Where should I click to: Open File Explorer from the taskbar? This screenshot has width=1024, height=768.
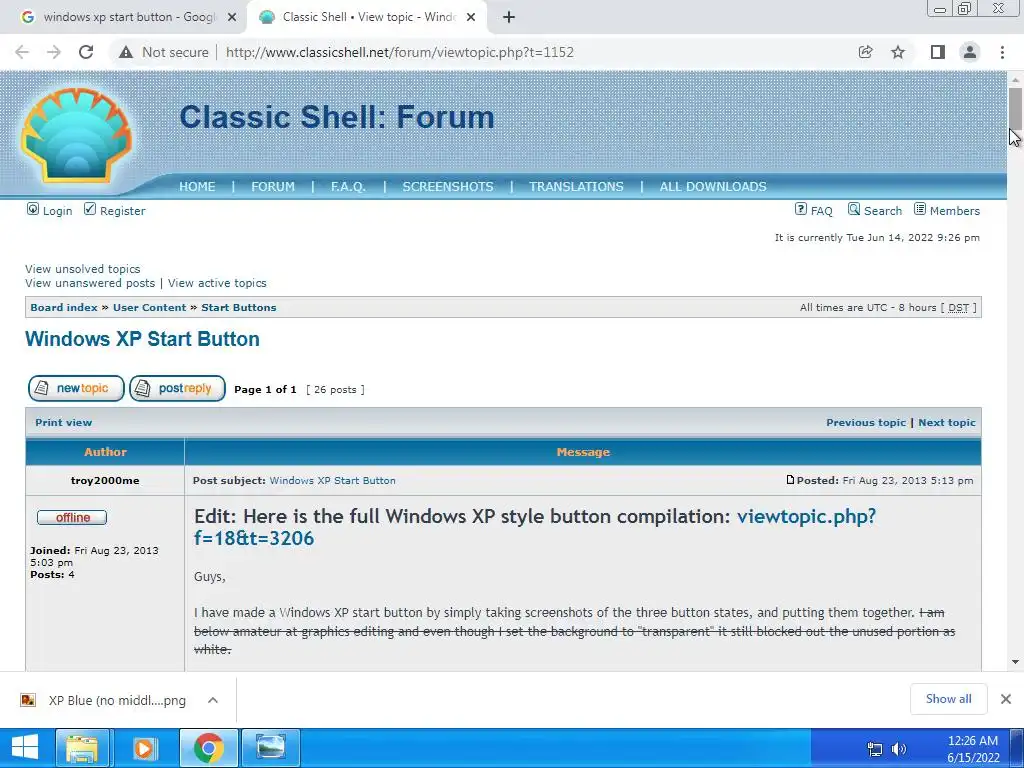click(x=82, y=748)
